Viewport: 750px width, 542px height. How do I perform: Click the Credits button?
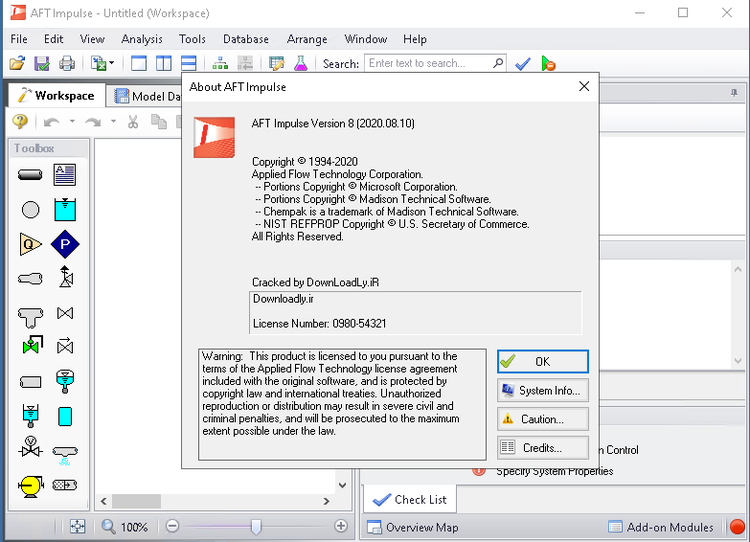[542, 448]
